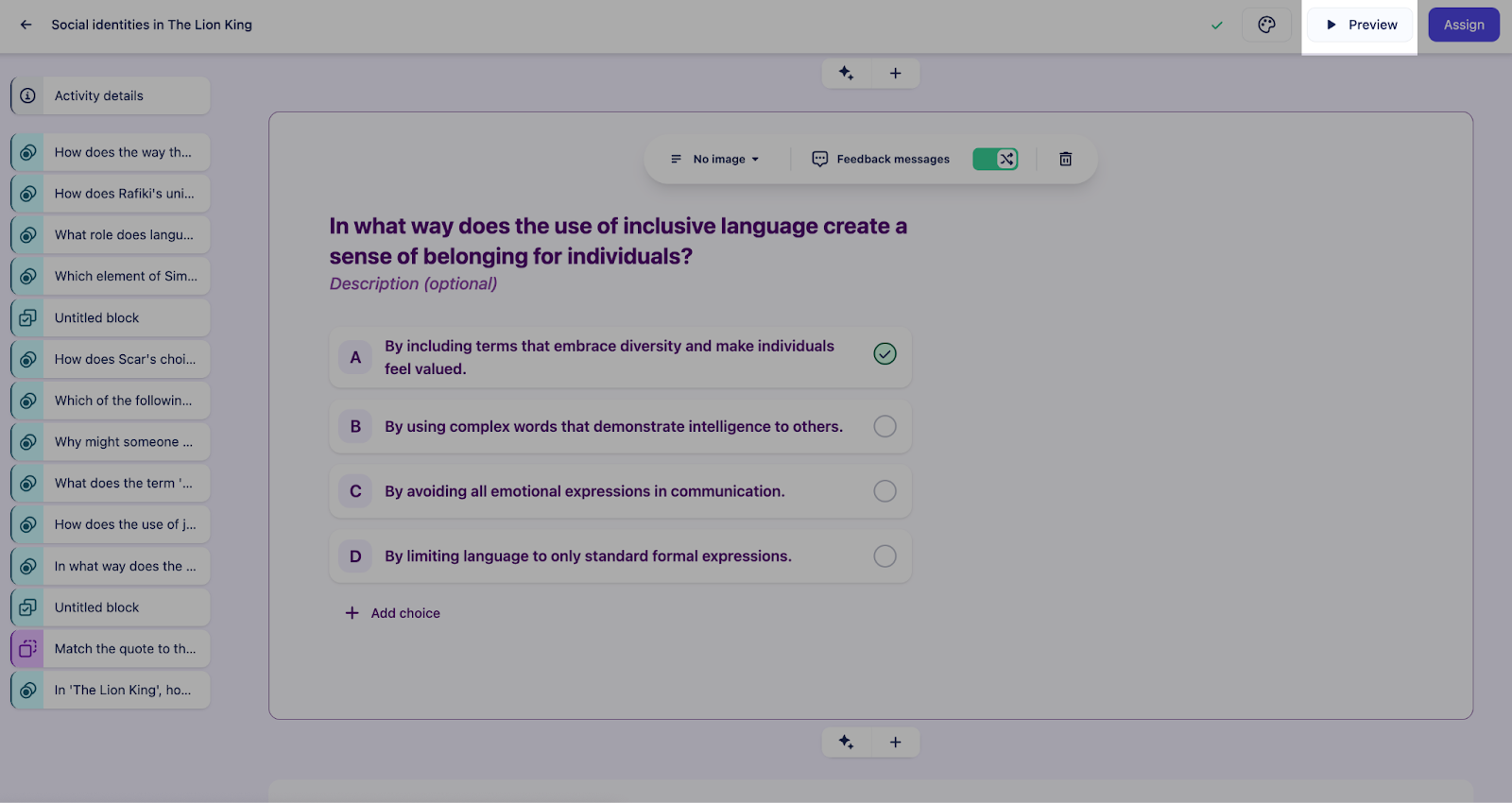Open the No image dropdown
1512x803 pixels.
715,159
